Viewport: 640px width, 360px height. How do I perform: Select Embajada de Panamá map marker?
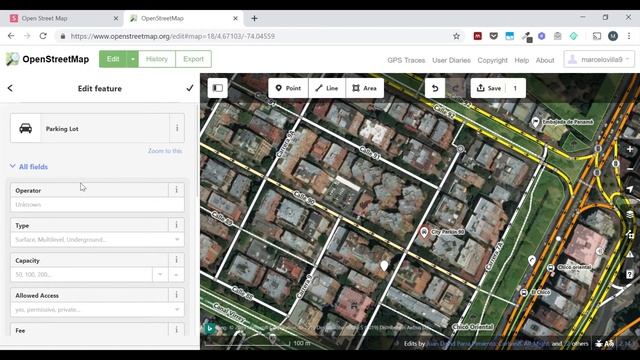pos(536,122)
